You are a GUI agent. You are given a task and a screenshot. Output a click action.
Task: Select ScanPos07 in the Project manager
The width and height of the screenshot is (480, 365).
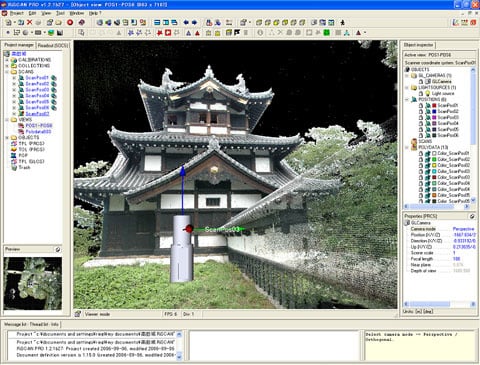click(x=37, y=114)
